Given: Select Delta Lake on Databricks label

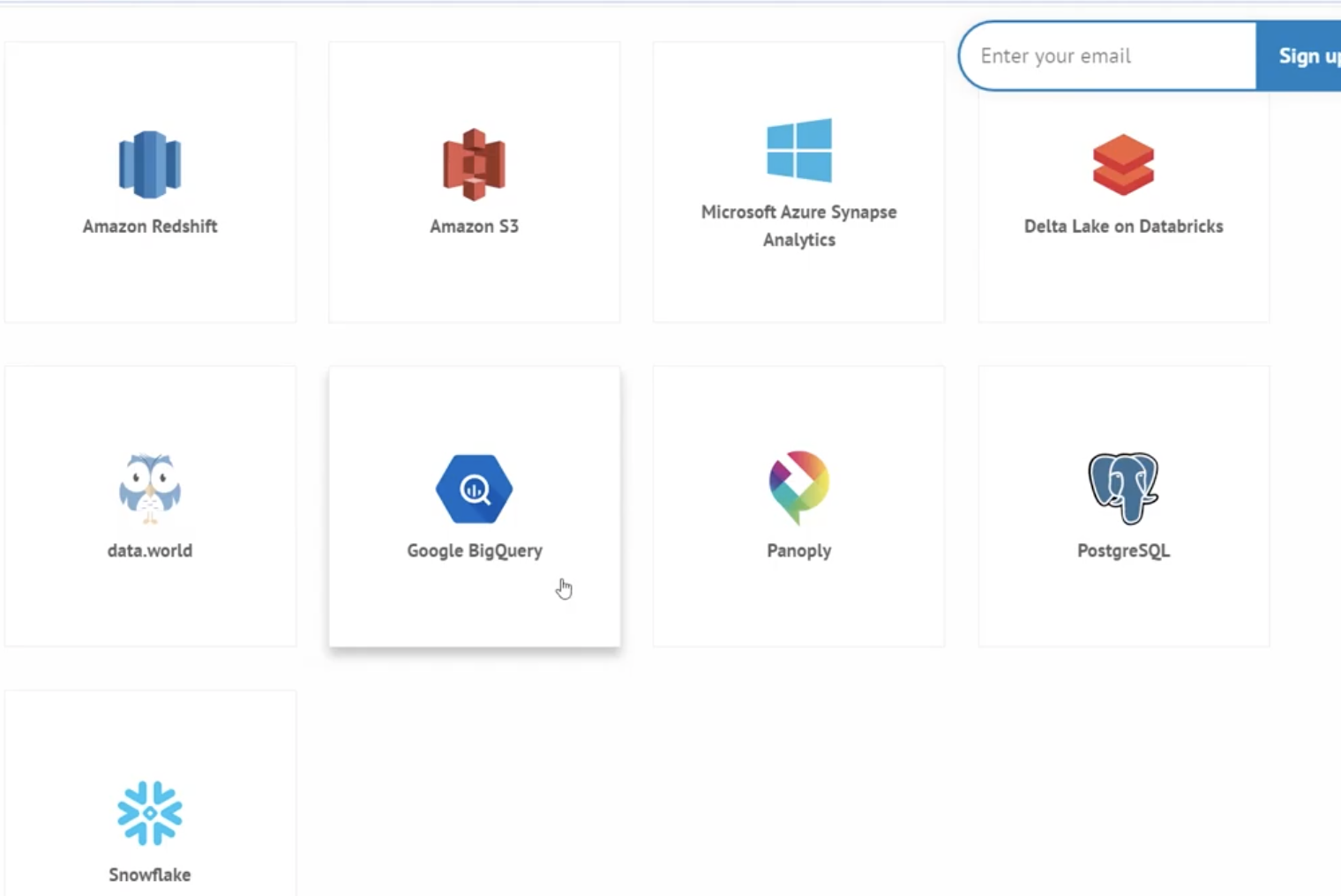Looking at the screenshot, I should pyautogui.click(x=1123, y=226).
